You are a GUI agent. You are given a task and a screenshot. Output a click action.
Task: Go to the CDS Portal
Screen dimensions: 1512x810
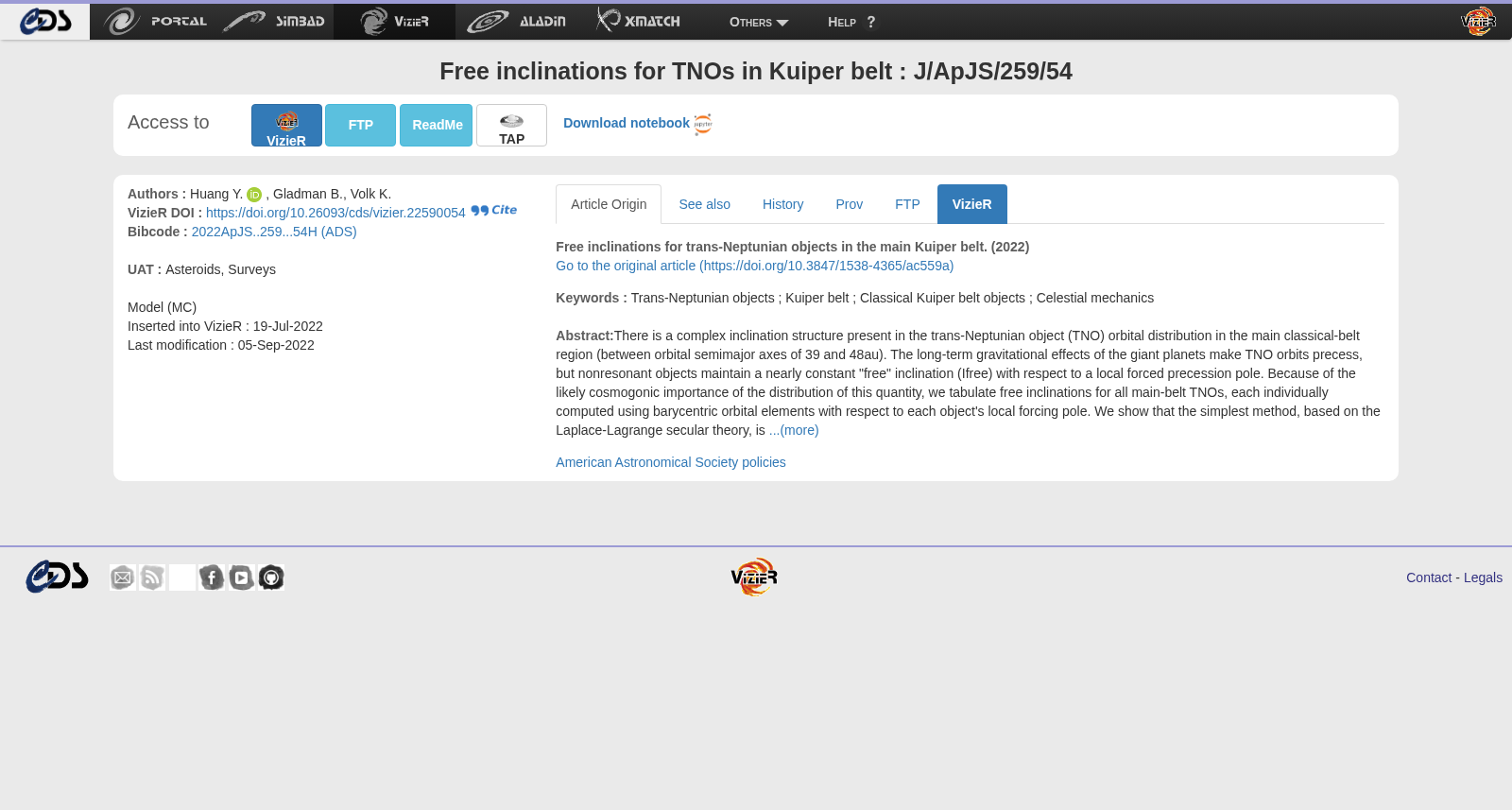(x=156, y=21)
